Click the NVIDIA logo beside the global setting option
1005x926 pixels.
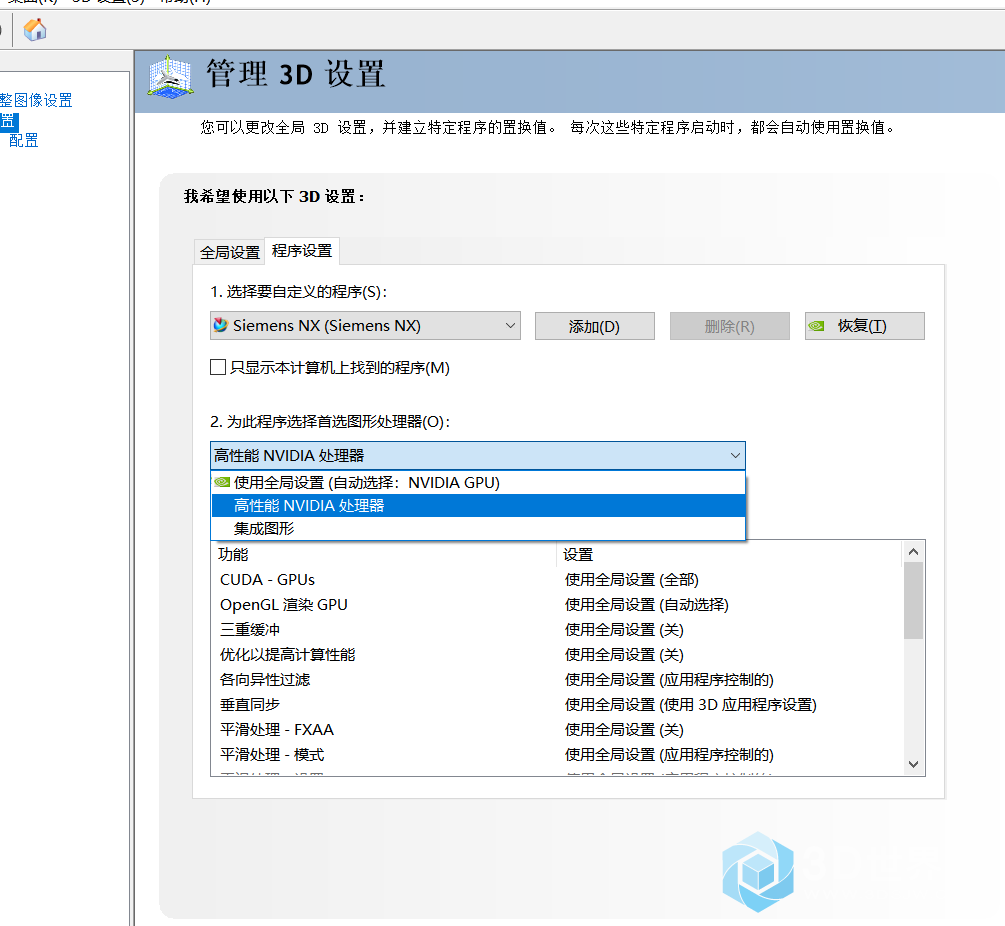[222, 482]
